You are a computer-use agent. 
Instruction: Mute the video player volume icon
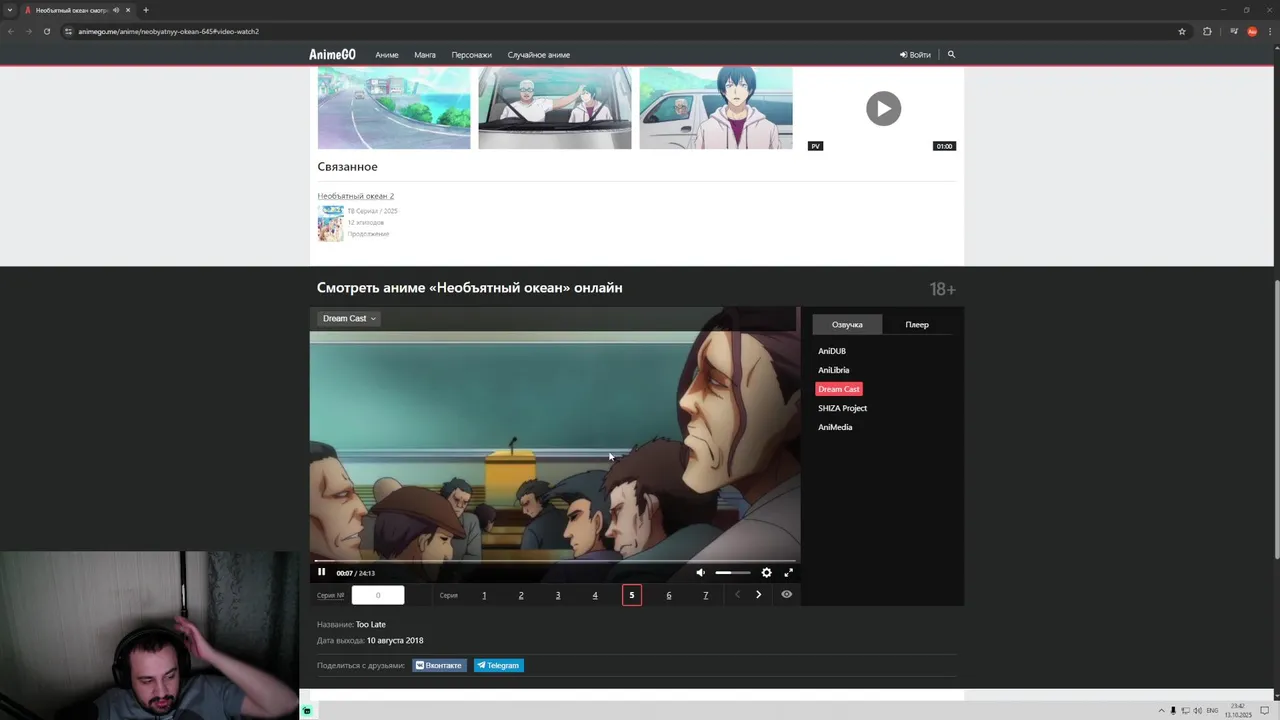(x=700, y=573)
